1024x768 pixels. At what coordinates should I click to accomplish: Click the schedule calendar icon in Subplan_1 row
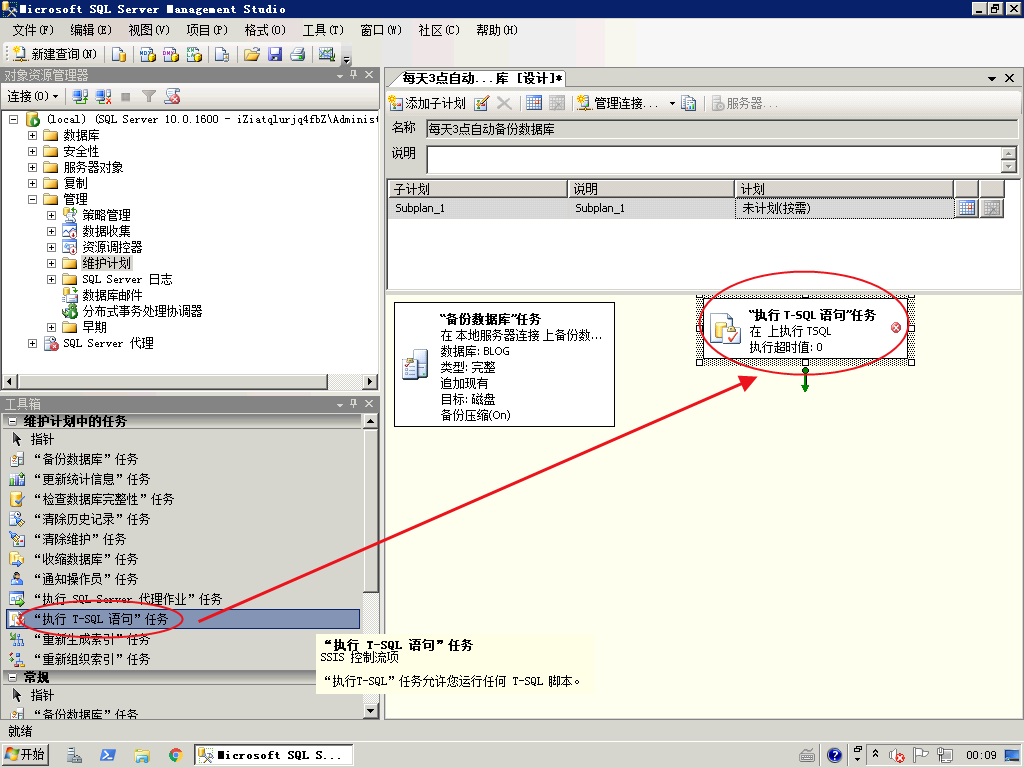(967, 208)
